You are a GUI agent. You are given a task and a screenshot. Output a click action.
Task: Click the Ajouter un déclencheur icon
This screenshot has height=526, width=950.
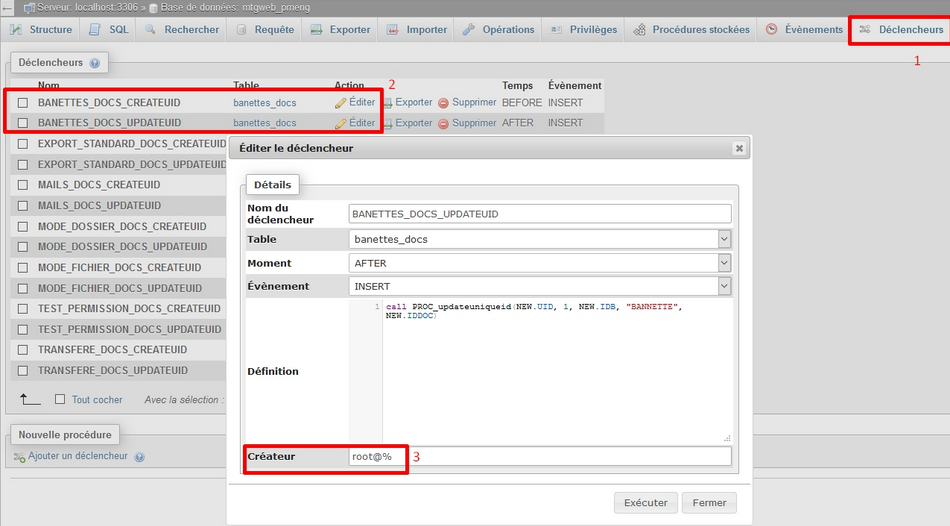(x=20, y=457)
